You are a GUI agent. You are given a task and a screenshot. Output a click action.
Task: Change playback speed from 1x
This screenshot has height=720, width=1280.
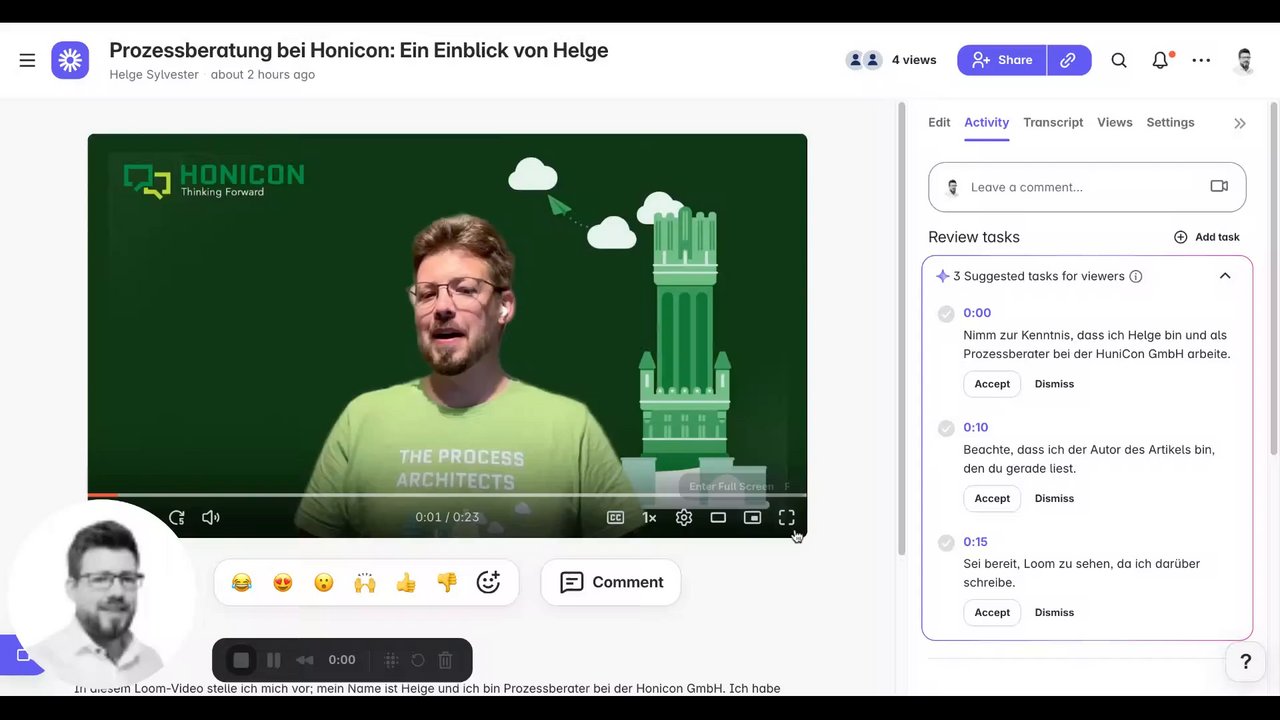[649, 517]
